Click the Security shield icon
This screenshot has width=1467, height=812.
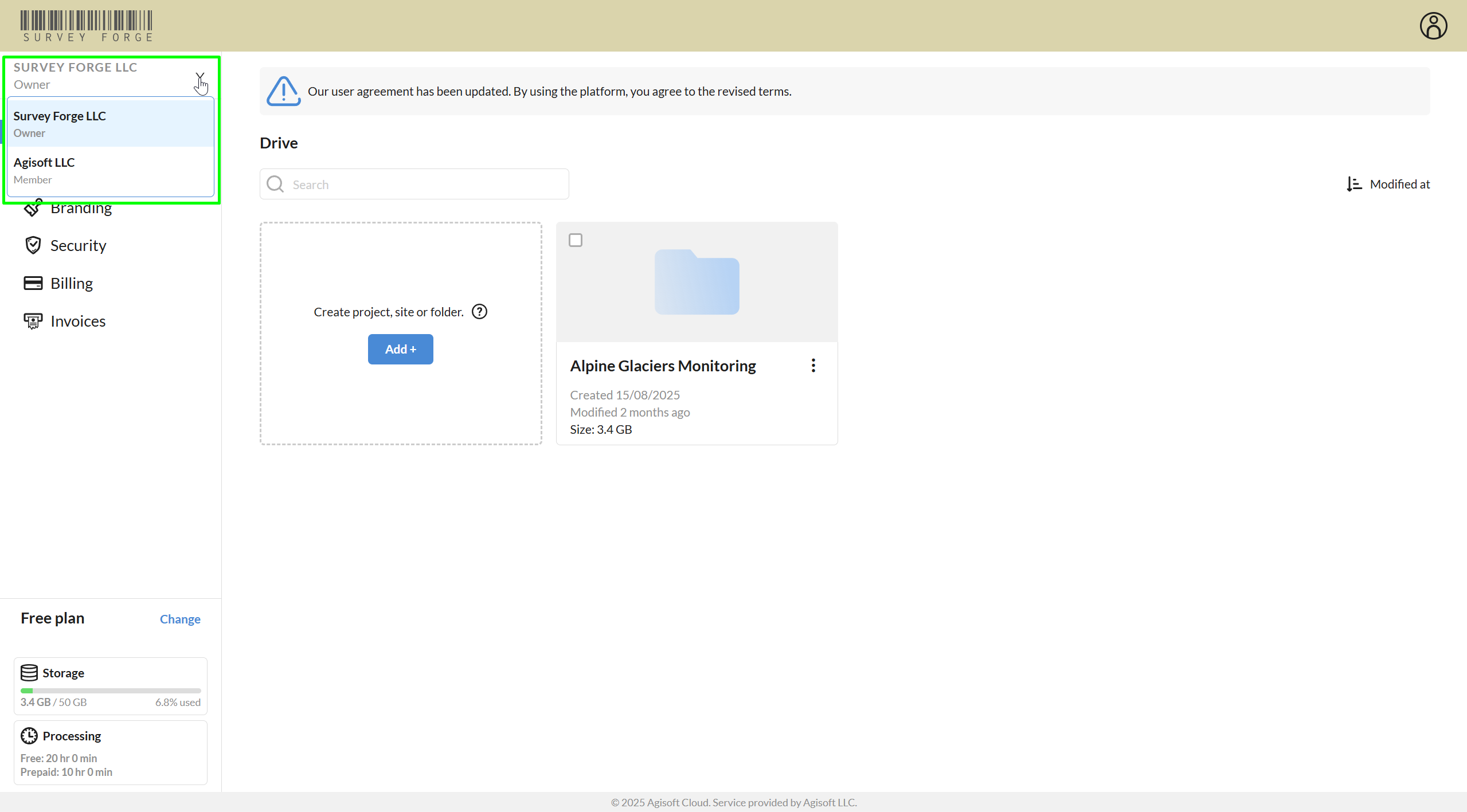33,245
